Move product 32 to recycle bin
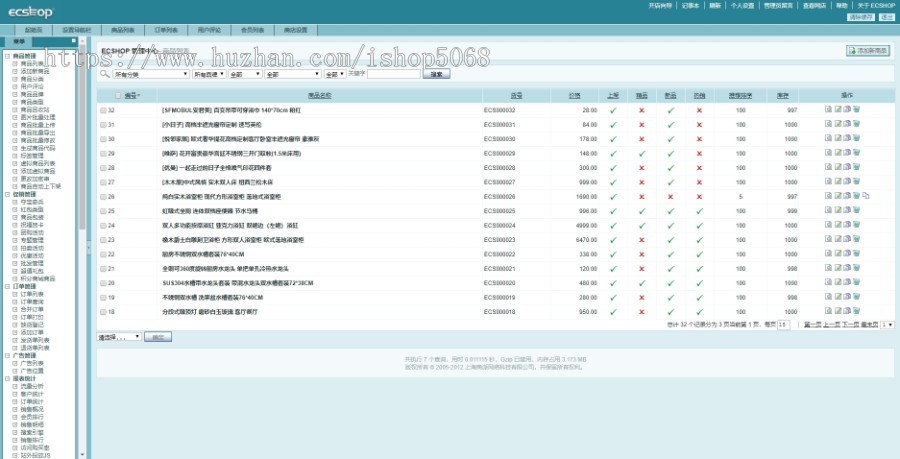900x459 pixels. (856, 109)
